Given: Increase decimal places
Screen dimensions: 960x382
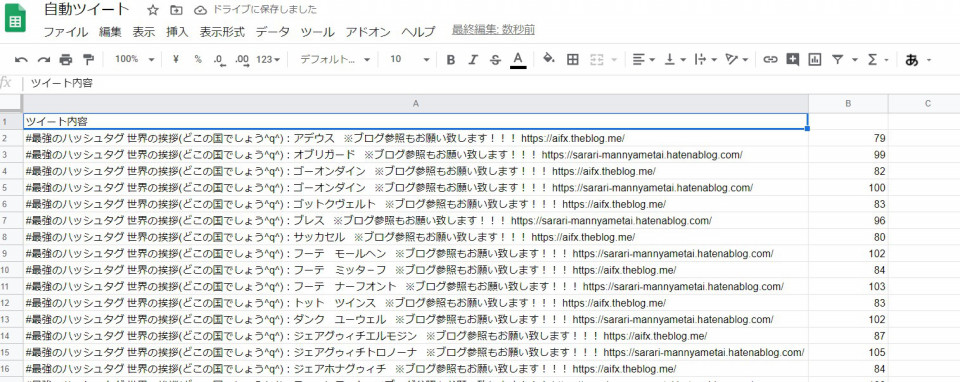Looking at the screenshot, I should tap(242, 59).
